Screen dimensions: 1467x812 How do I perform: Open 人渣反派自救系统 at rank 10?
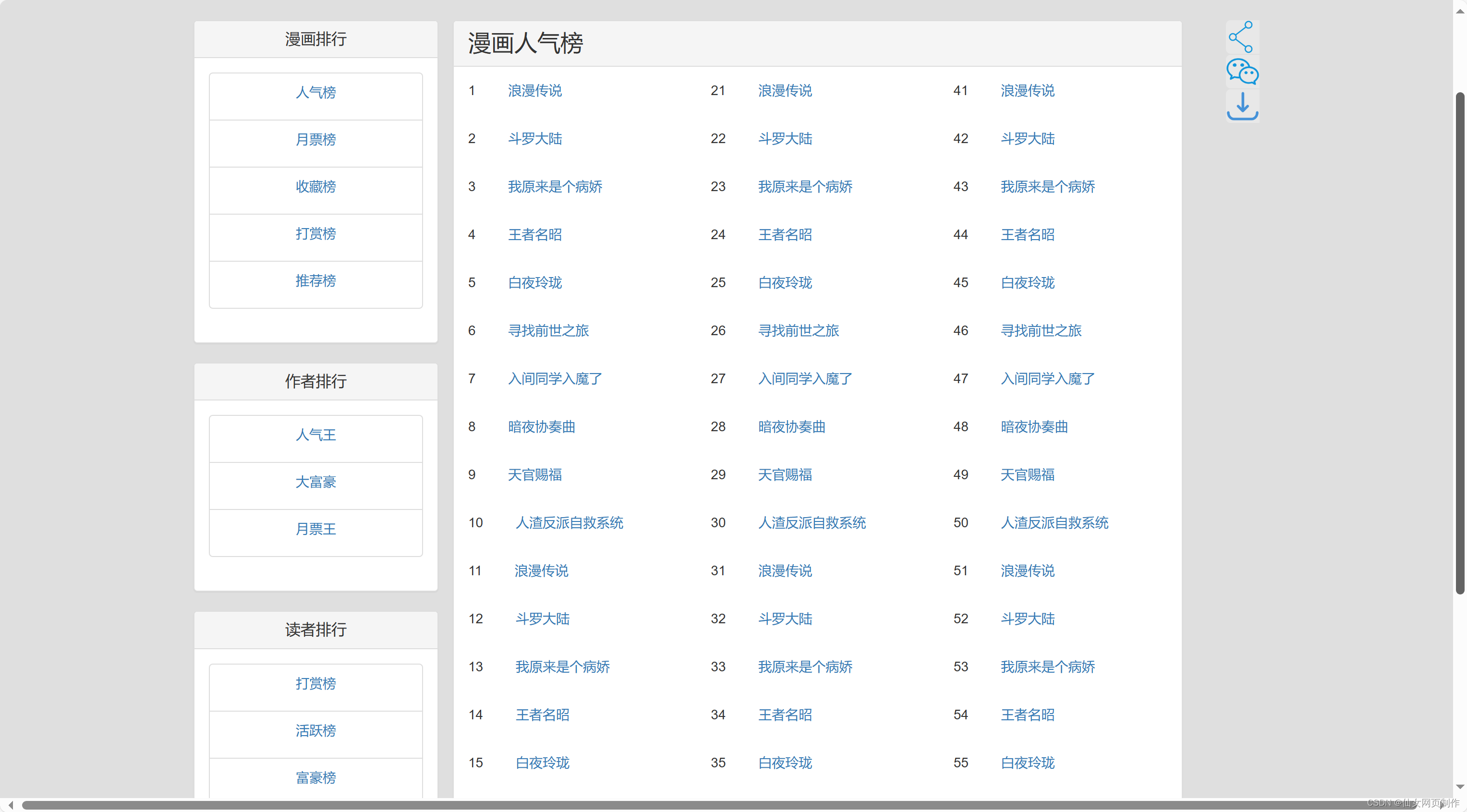pyautogui.click(x=569, y=523)
